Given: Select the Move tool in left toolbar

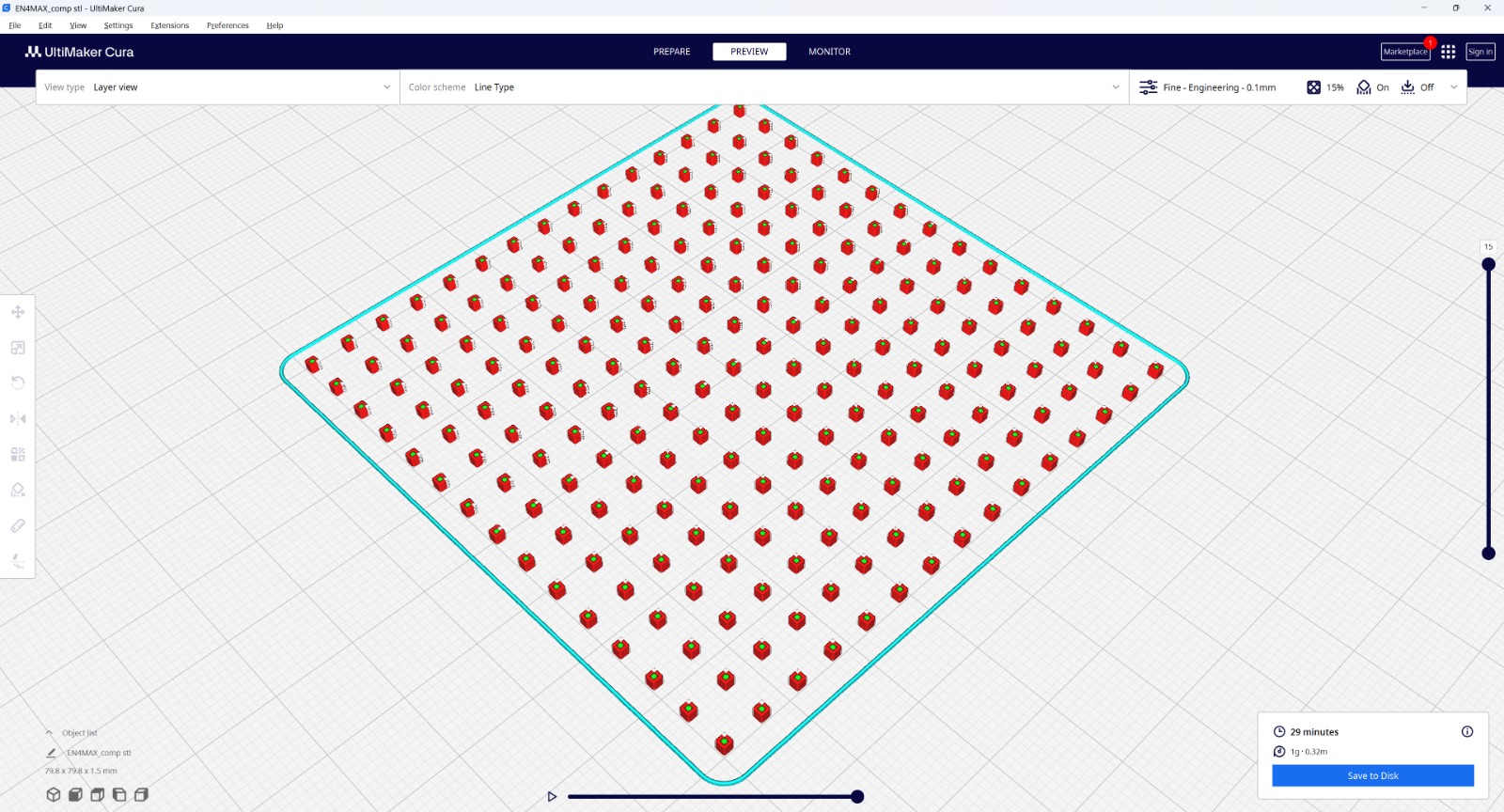Looking at the screenshot, I should (18, 312).
